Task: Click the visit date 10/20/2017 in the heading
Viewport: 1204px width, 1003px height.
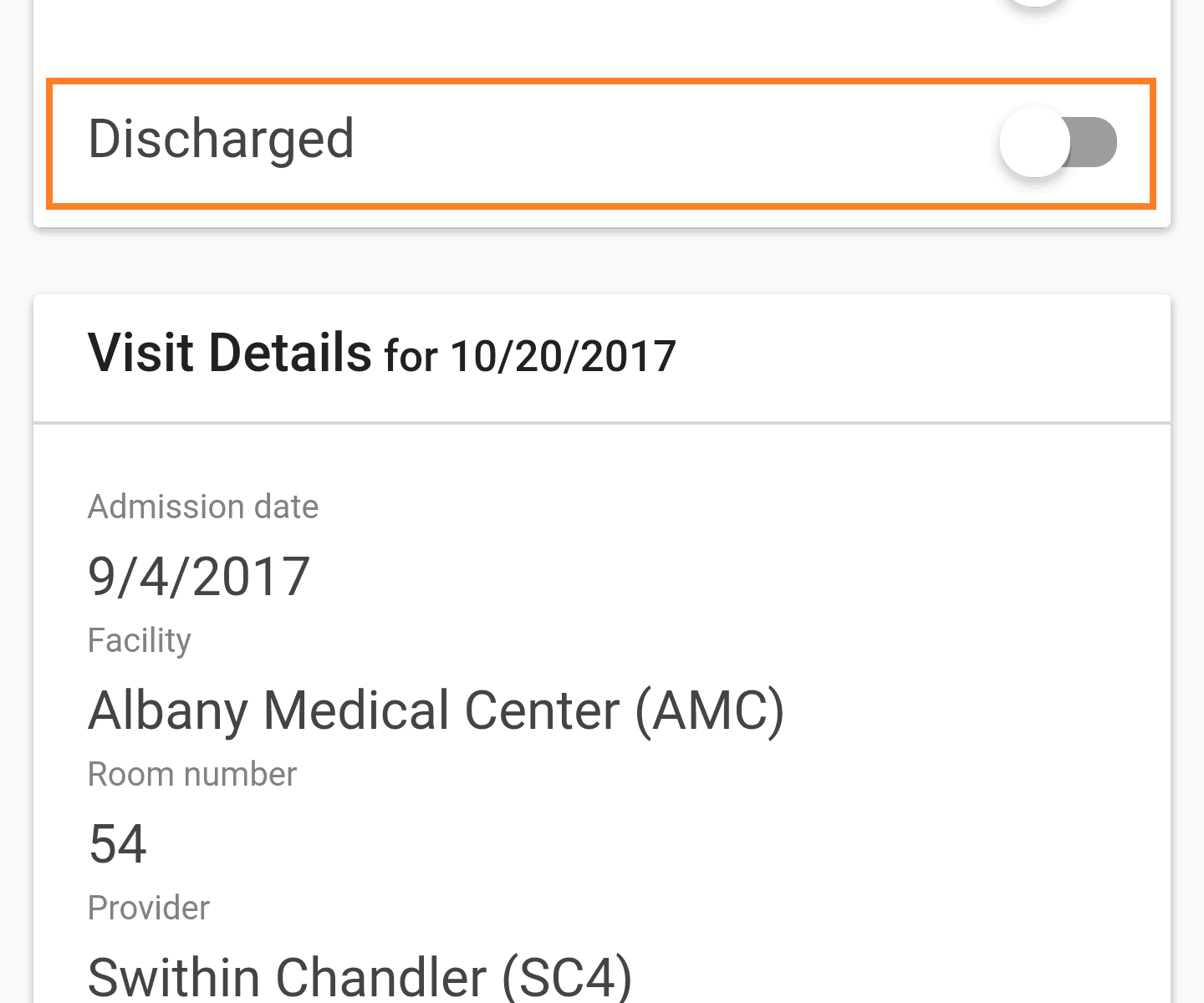Action: click(563, 357)
